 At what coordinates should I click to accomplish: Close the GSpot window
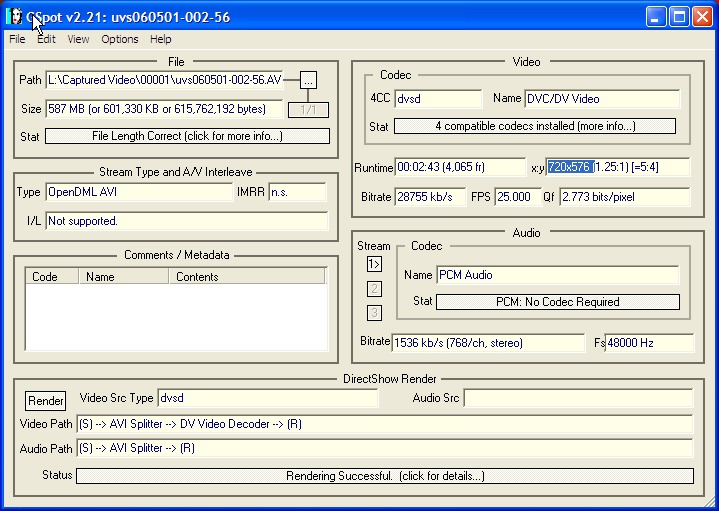coord(702,17)
